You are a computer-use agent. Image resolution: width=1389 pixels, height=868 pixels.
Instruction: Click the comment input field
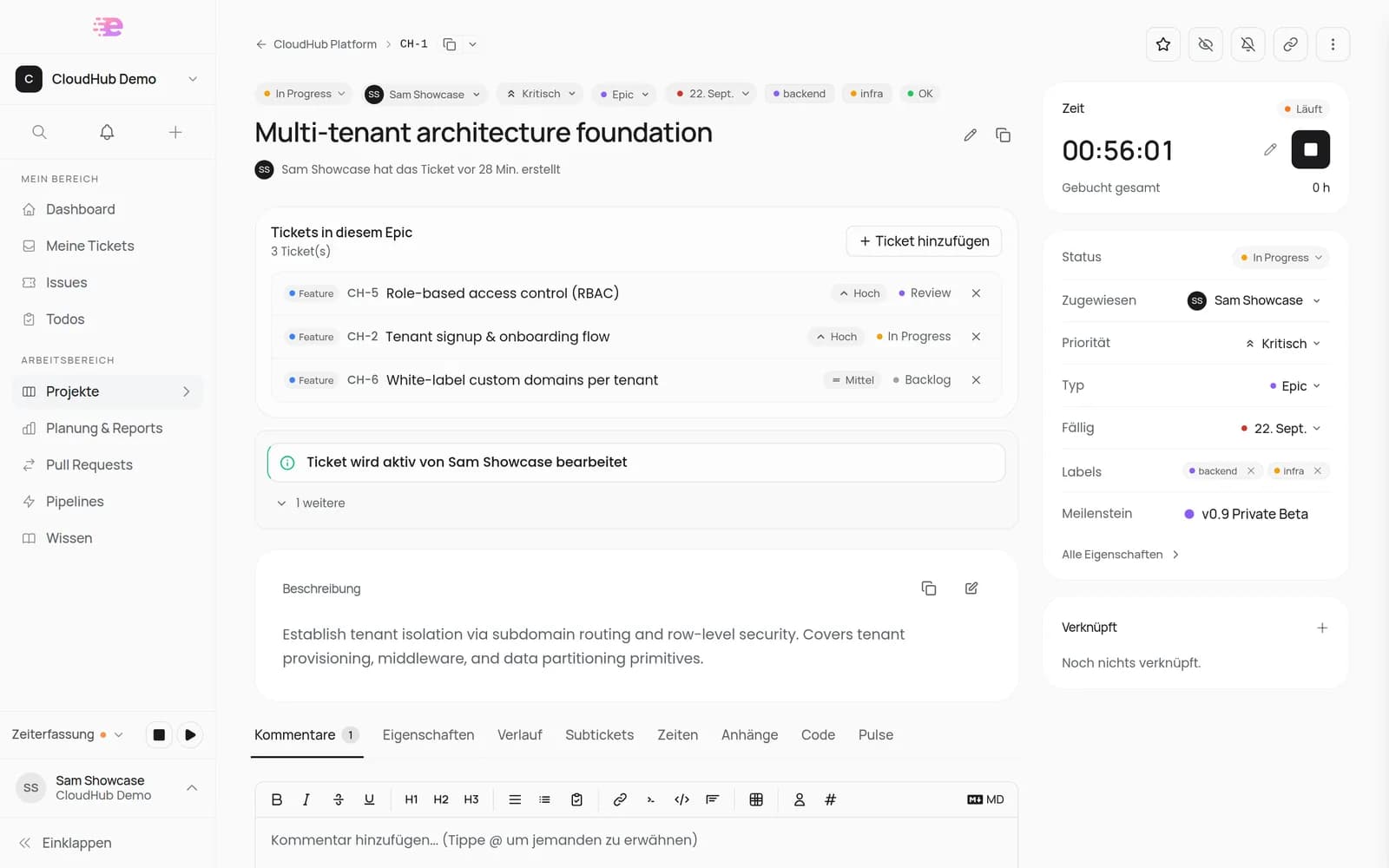636,840
